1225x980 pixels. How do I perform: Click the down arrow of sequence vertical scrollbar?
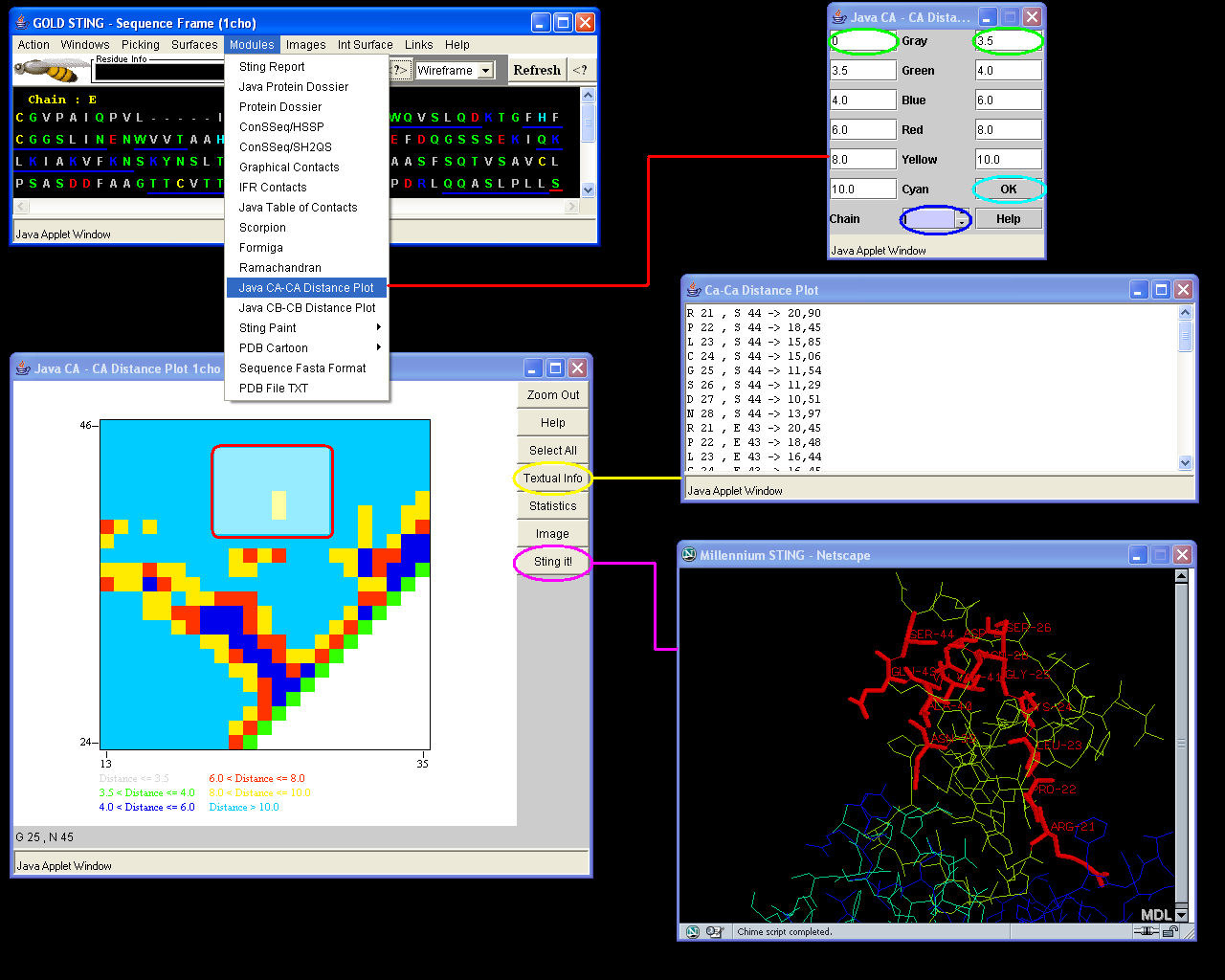click(588, 189)
